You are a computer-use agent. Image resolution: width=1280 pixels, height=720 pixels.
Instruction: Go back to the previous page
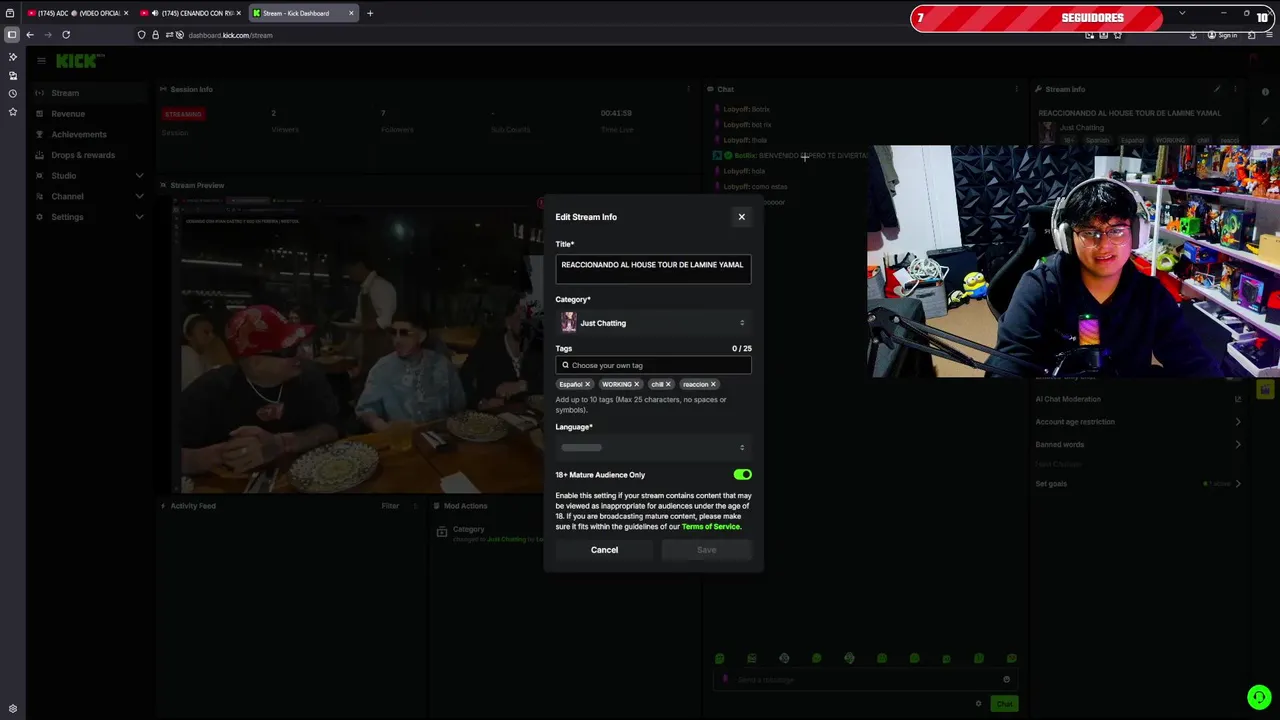coord(30,35)
